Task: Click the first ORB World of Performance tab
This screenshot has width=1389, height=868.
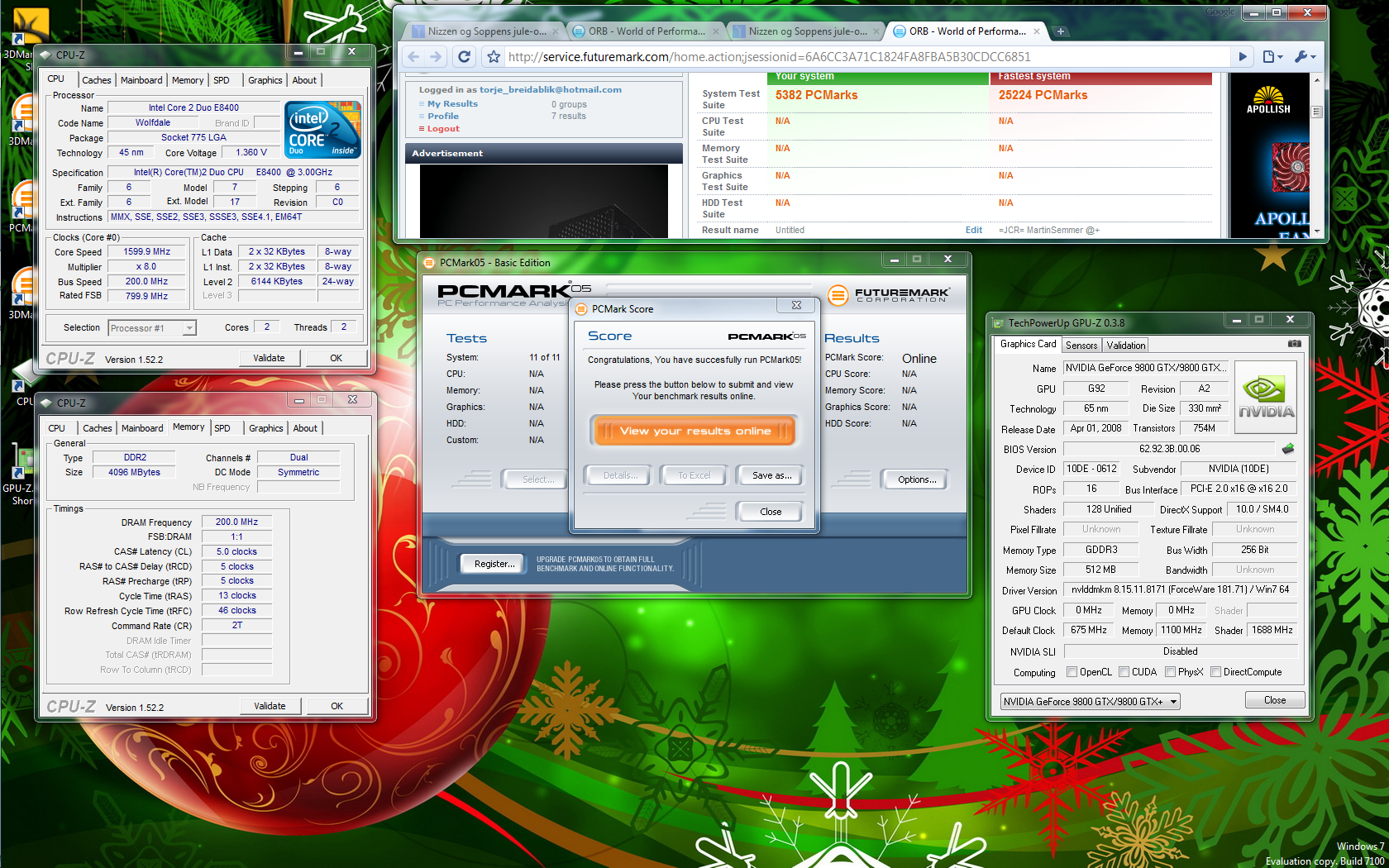Action: pyautogui.click(x=647, y=31)
